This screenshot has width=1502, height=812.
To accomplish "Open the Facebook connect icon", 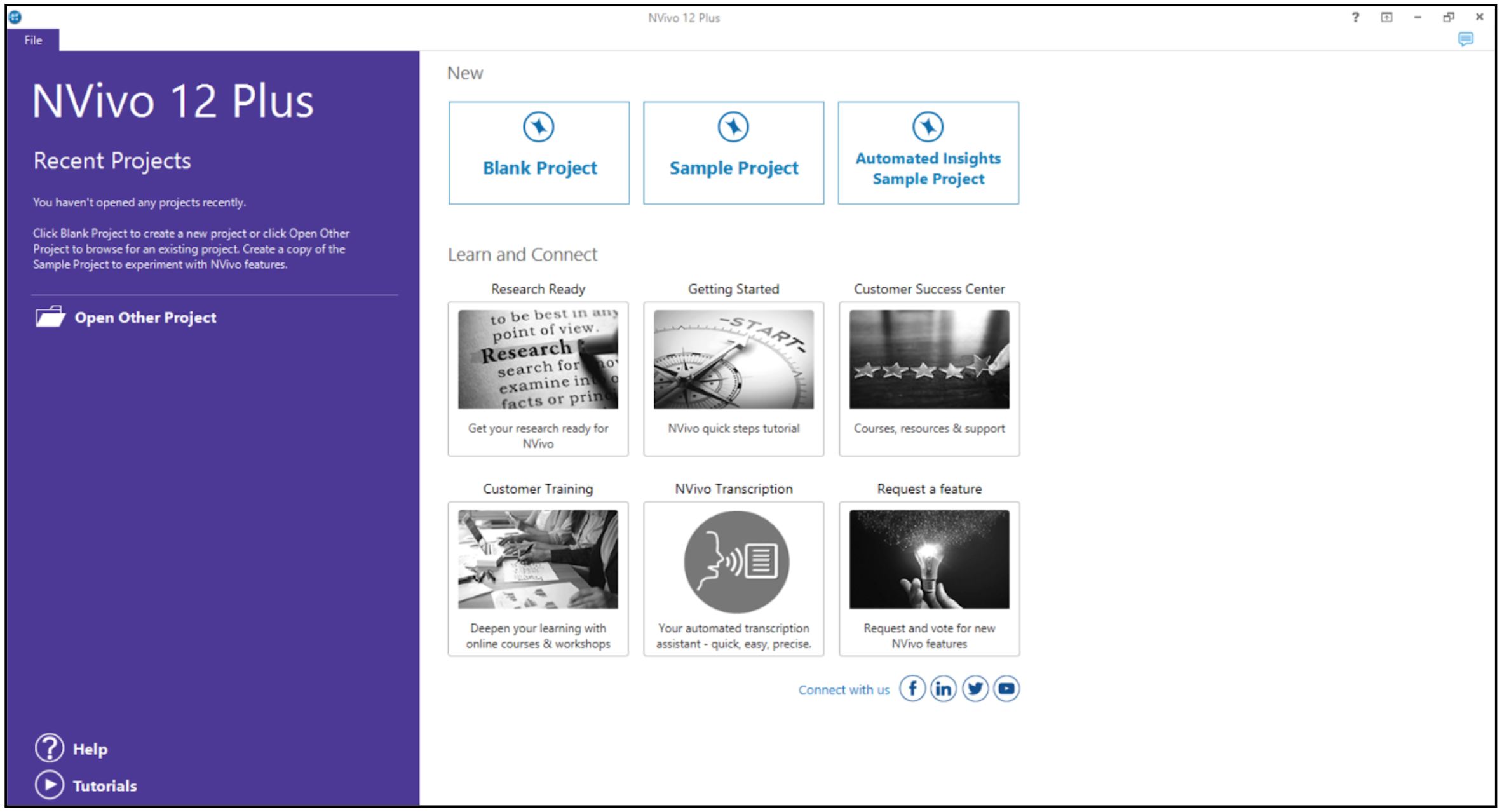I will (x=912, y=688).
